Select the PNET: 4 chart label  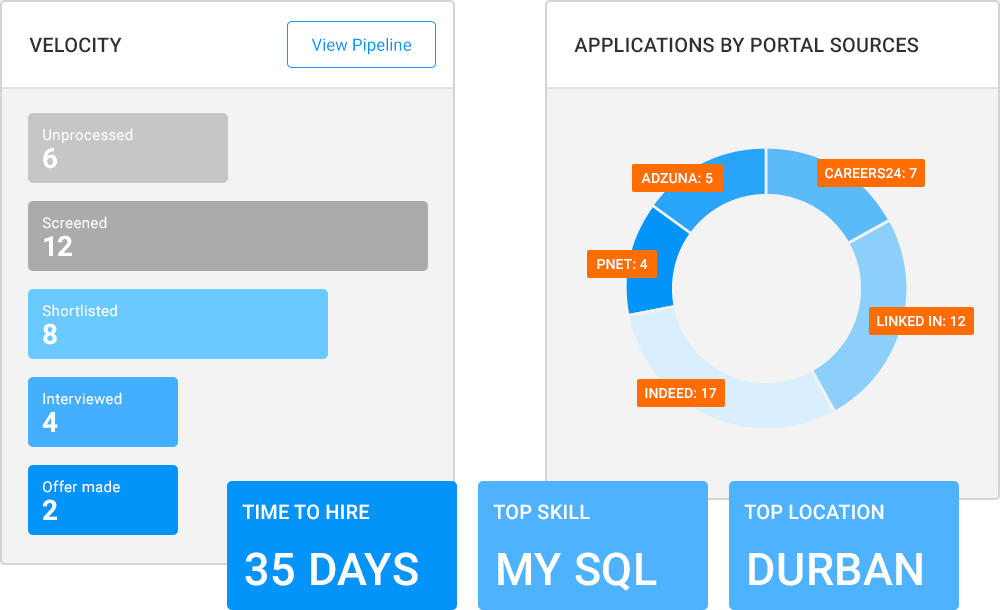coord(622,264)
